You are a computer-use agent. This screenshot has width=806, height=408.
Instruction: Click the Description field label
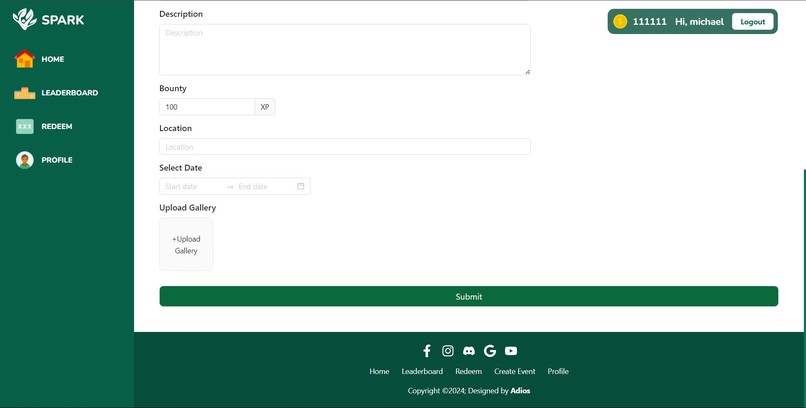click(x=181, y=14)
